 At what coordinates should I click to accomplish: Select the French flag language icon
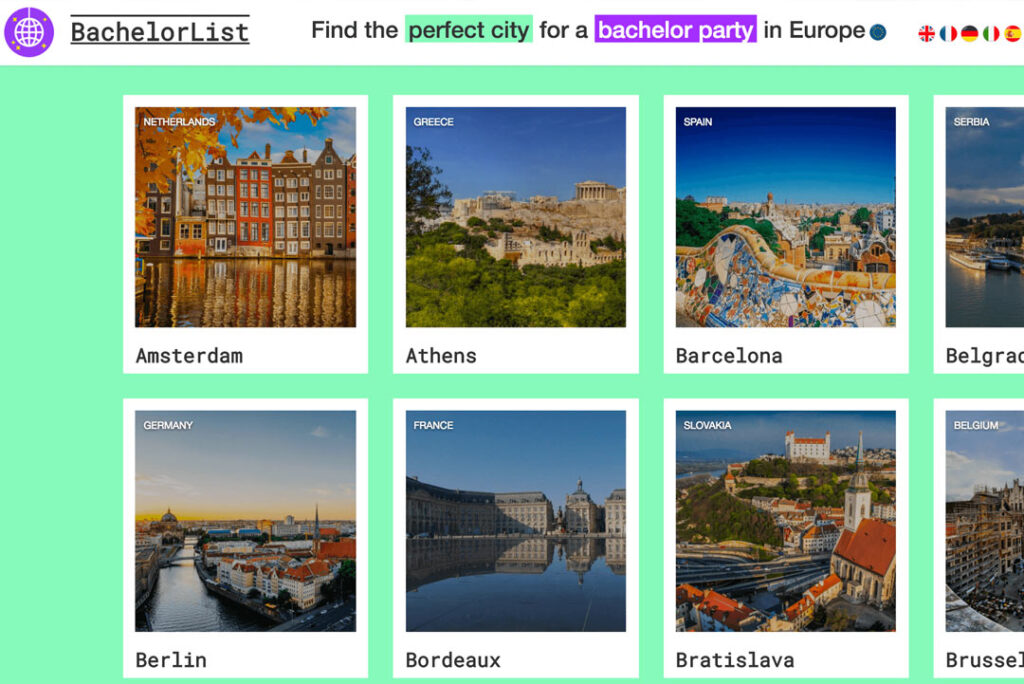click(x=948, y=33)
